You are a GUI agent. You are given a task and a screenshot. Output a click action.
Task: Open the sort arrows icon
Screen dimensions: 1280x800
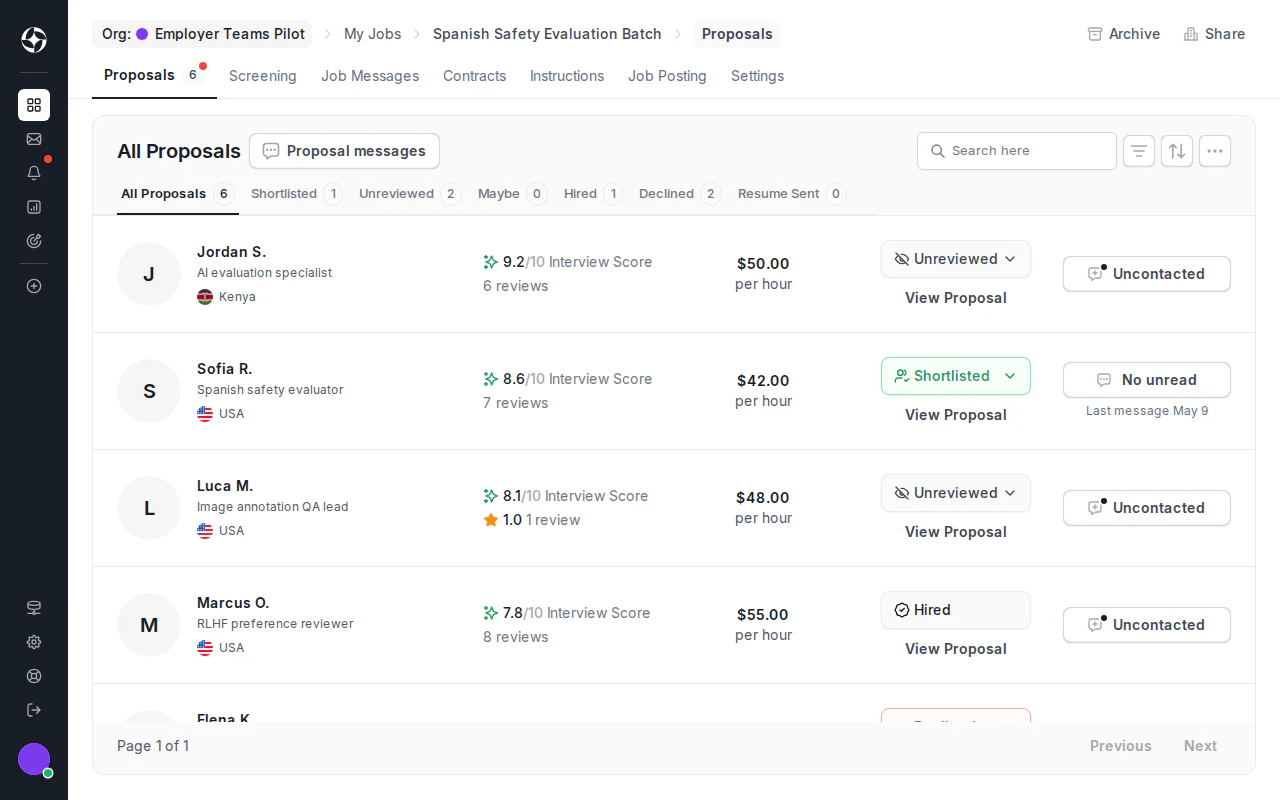pyautogui.click(x=1177, y=151)
